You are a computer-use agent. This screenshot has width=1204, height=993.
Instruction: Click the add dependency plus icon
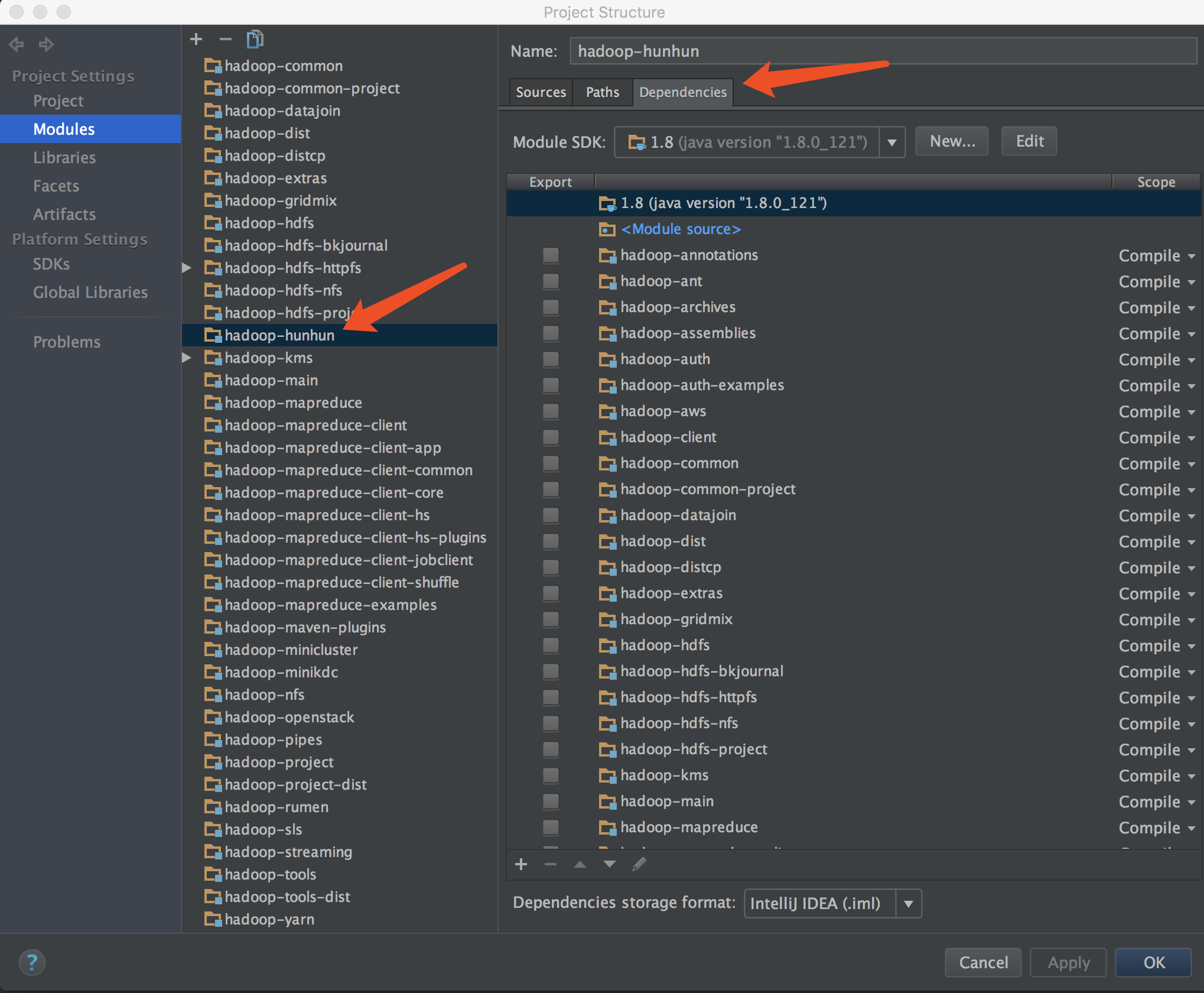[521, 864]
